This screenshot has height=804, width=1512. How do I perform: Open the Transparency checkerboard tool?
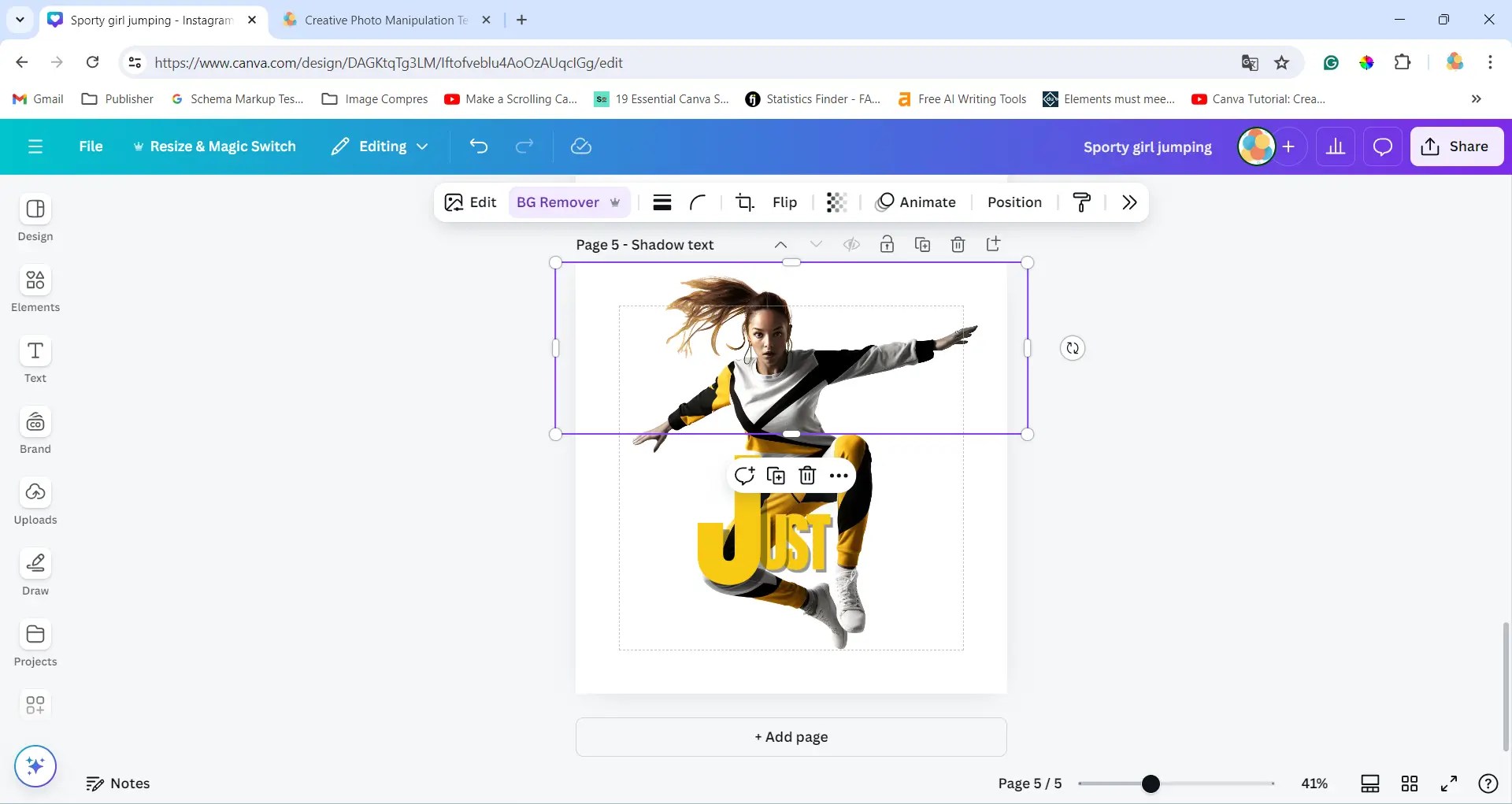[x=836, y=202]
